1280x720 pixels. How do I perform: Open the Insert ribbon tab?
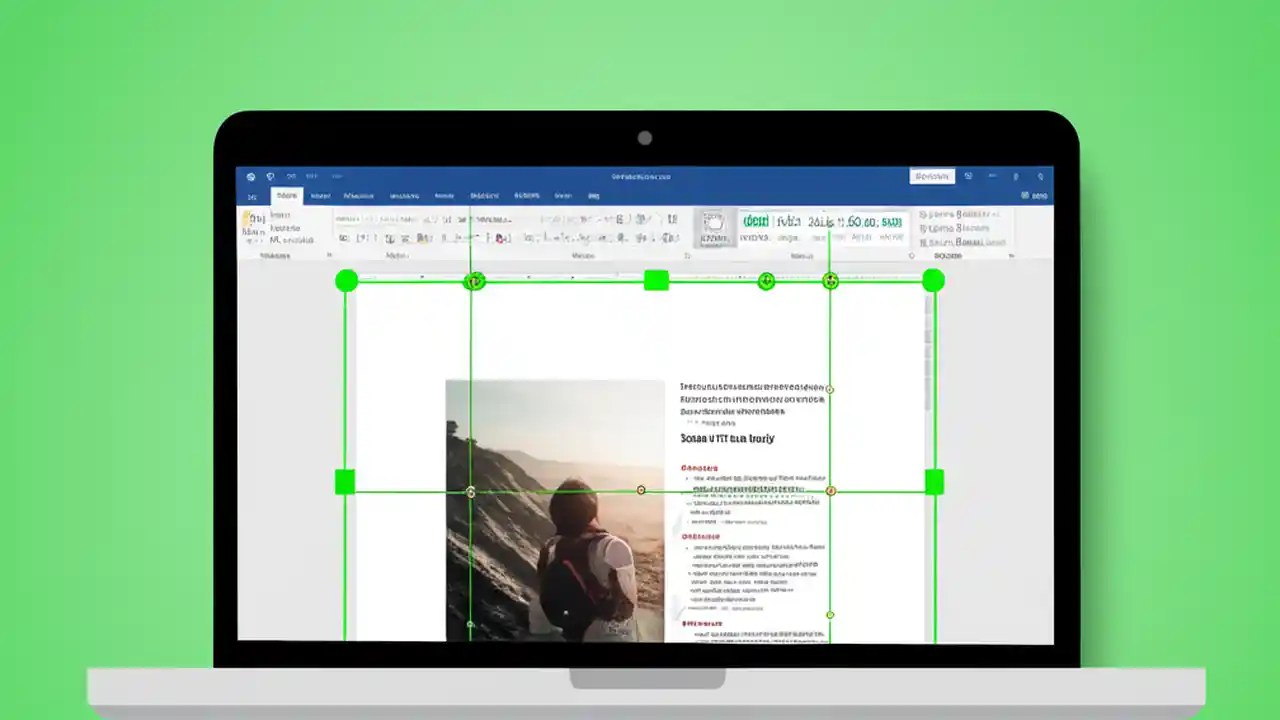[x=319, y=195]
